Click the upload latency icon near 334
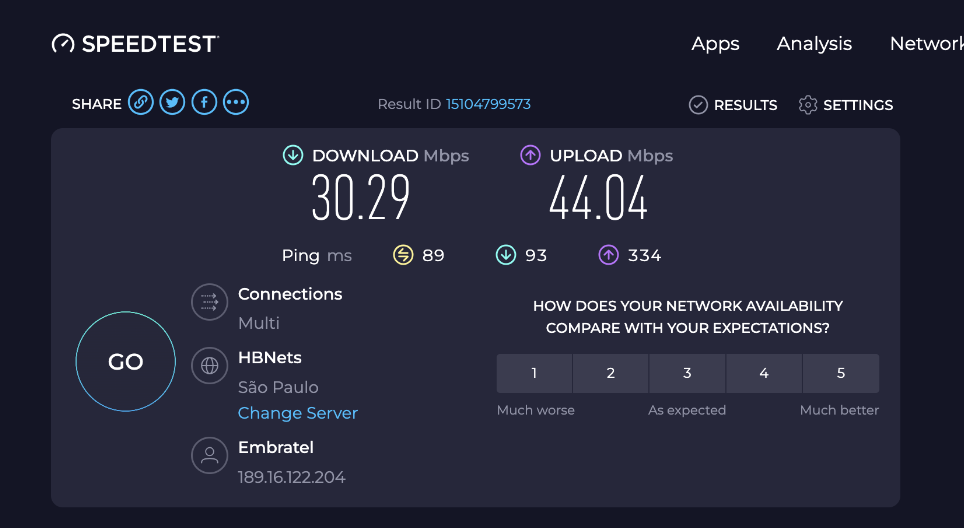The height and width of the screenshot is (528, 964). tap(609, 254)
